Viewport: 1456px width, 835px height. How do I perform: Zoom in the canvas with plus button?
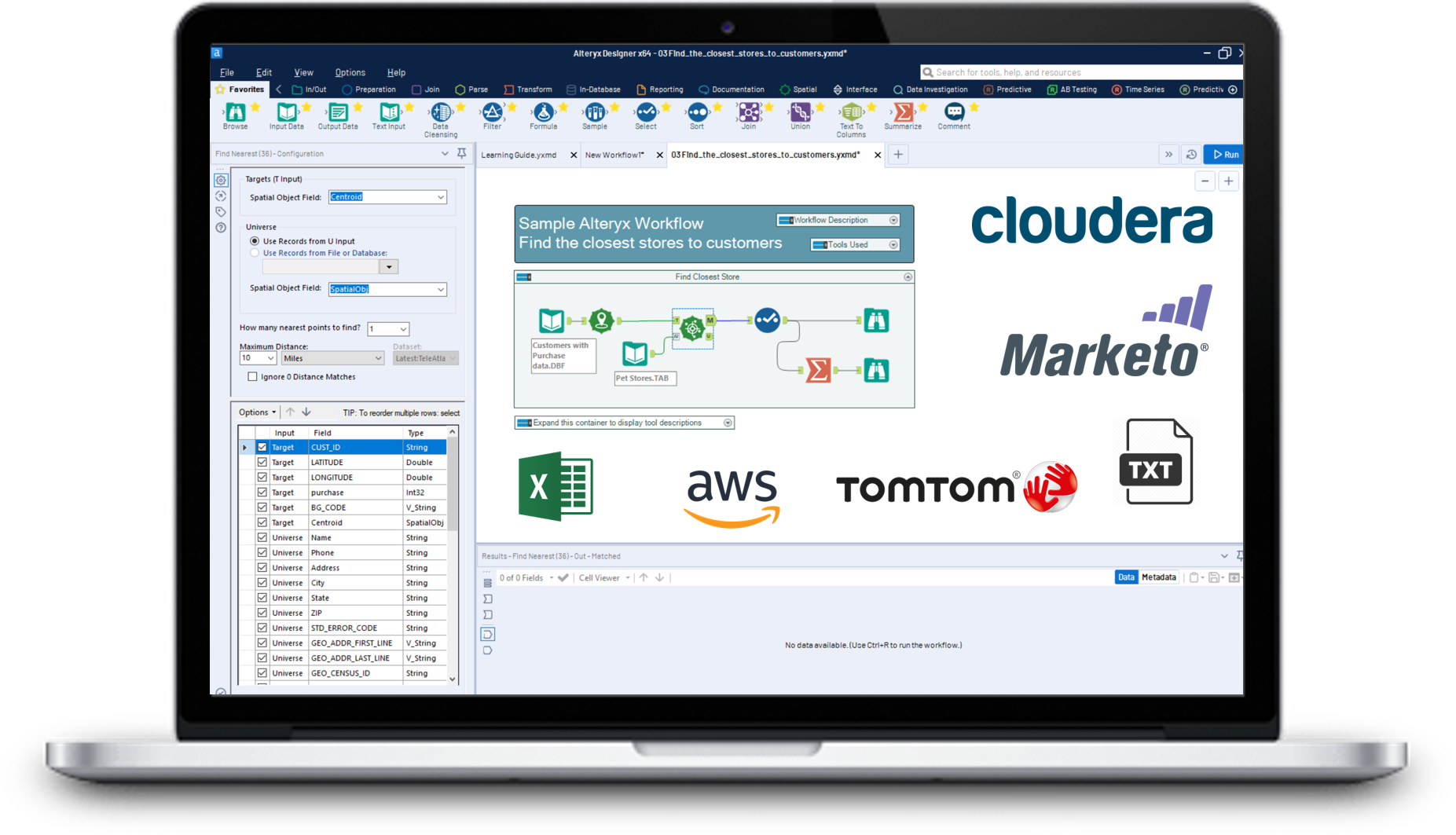pyautogui.click(x=1229, y=181)
